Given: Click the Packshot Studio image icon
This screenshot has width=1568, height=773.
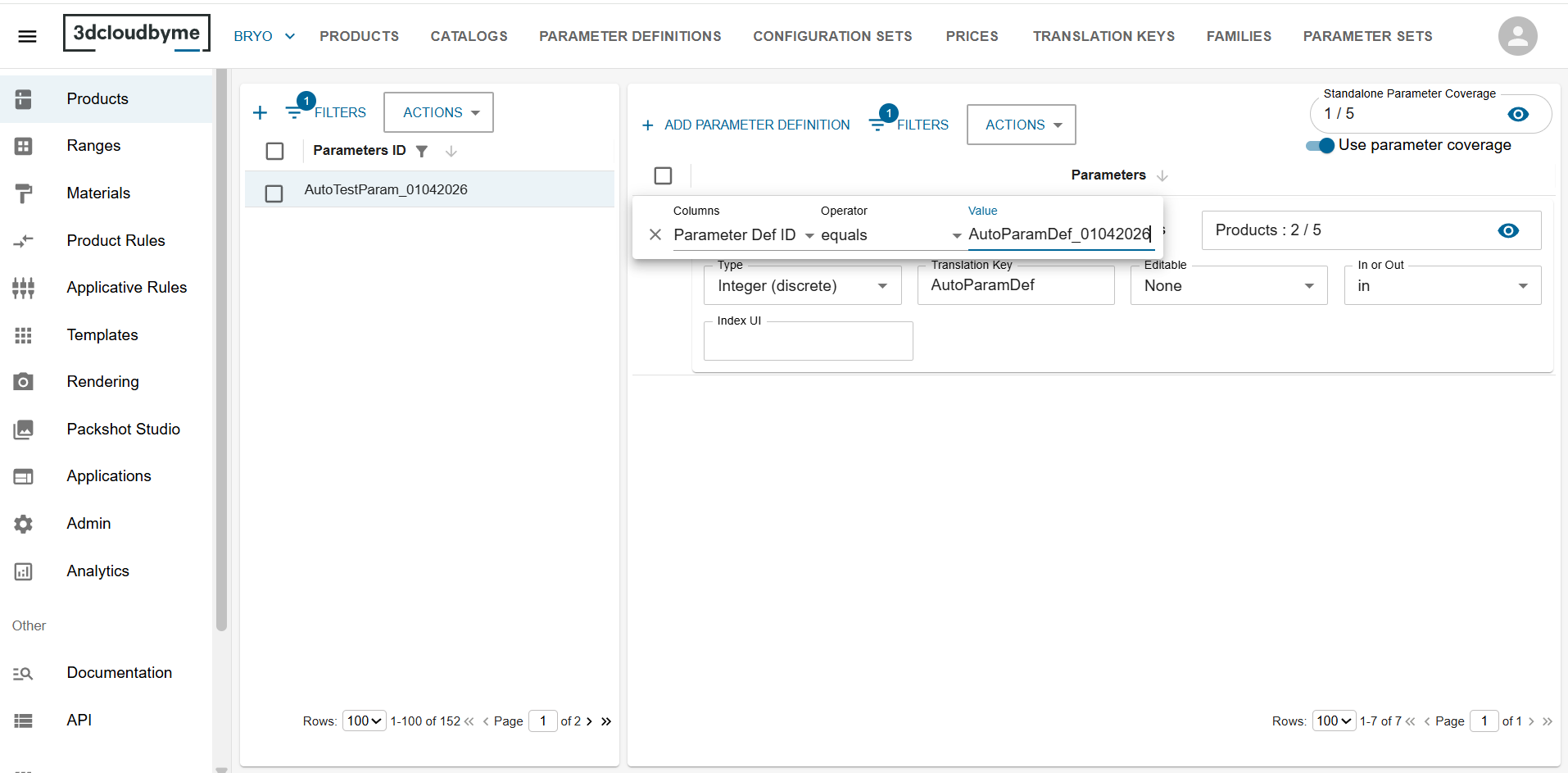Looking at the screenshot, I should coord(24,430).
